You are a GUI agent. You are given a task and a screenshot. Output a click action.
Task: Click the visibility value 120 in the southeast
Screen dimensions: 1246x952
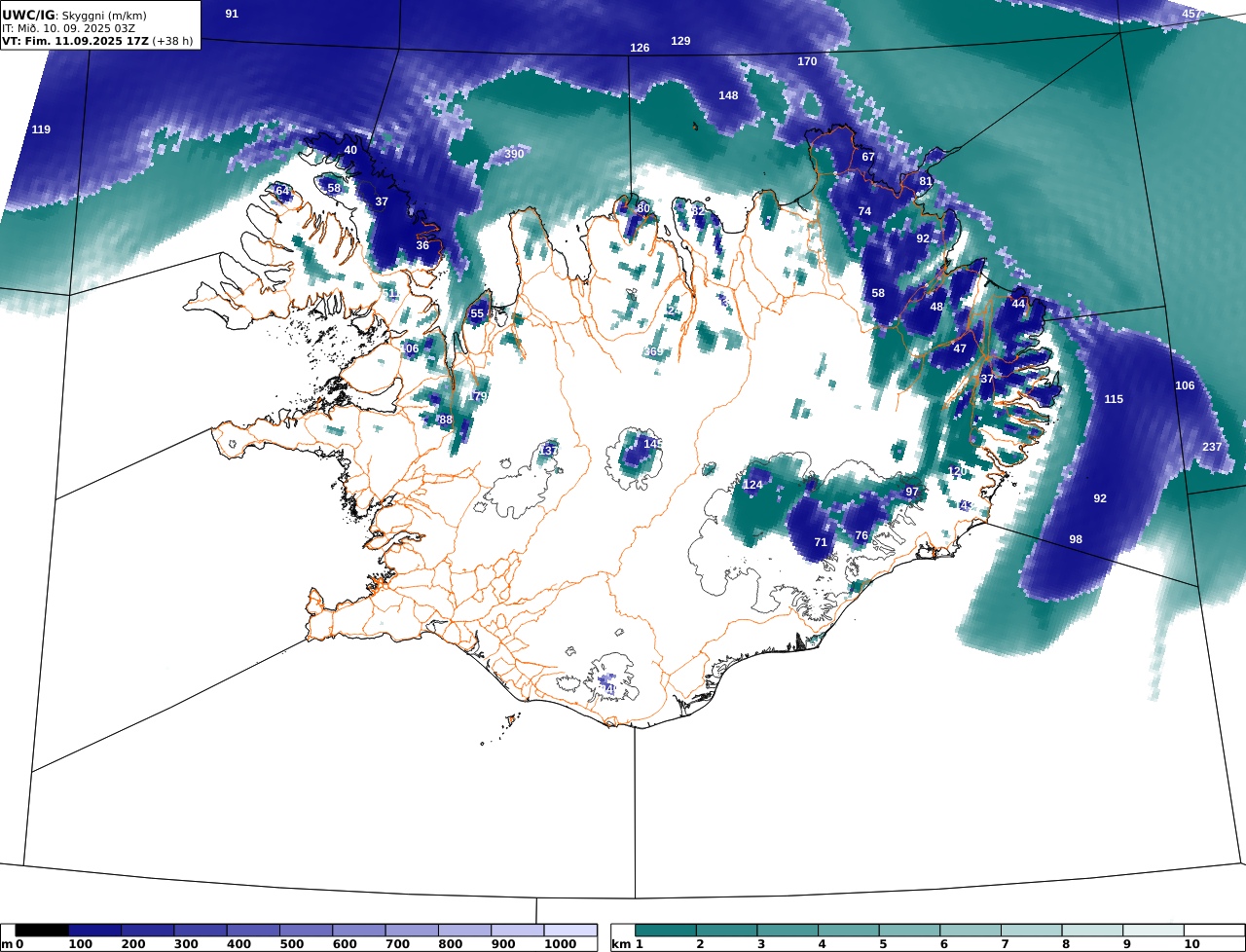click(958, 471)
